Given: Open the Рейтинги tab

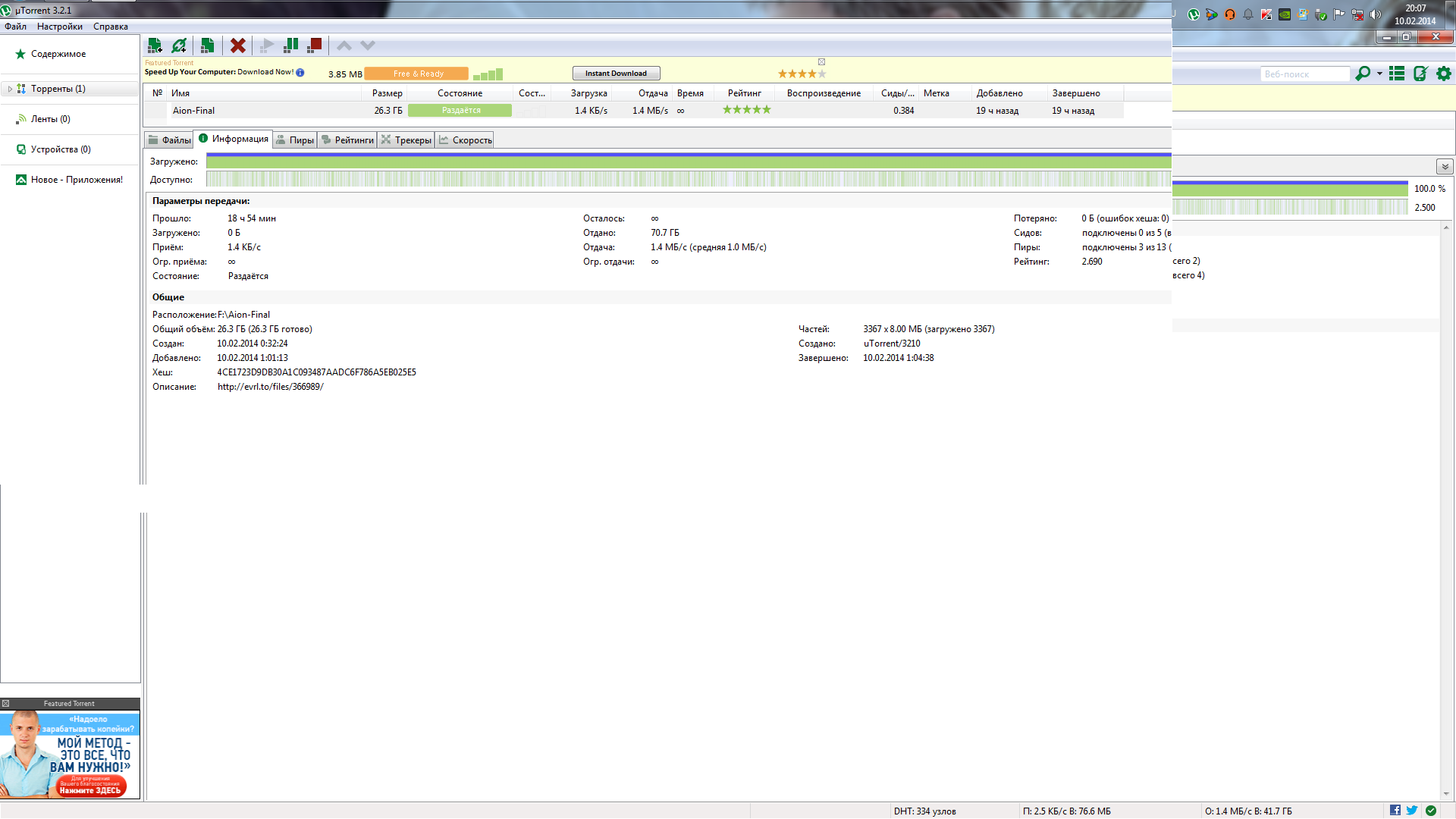Looking at the screenshot, I should coord(347,140).
